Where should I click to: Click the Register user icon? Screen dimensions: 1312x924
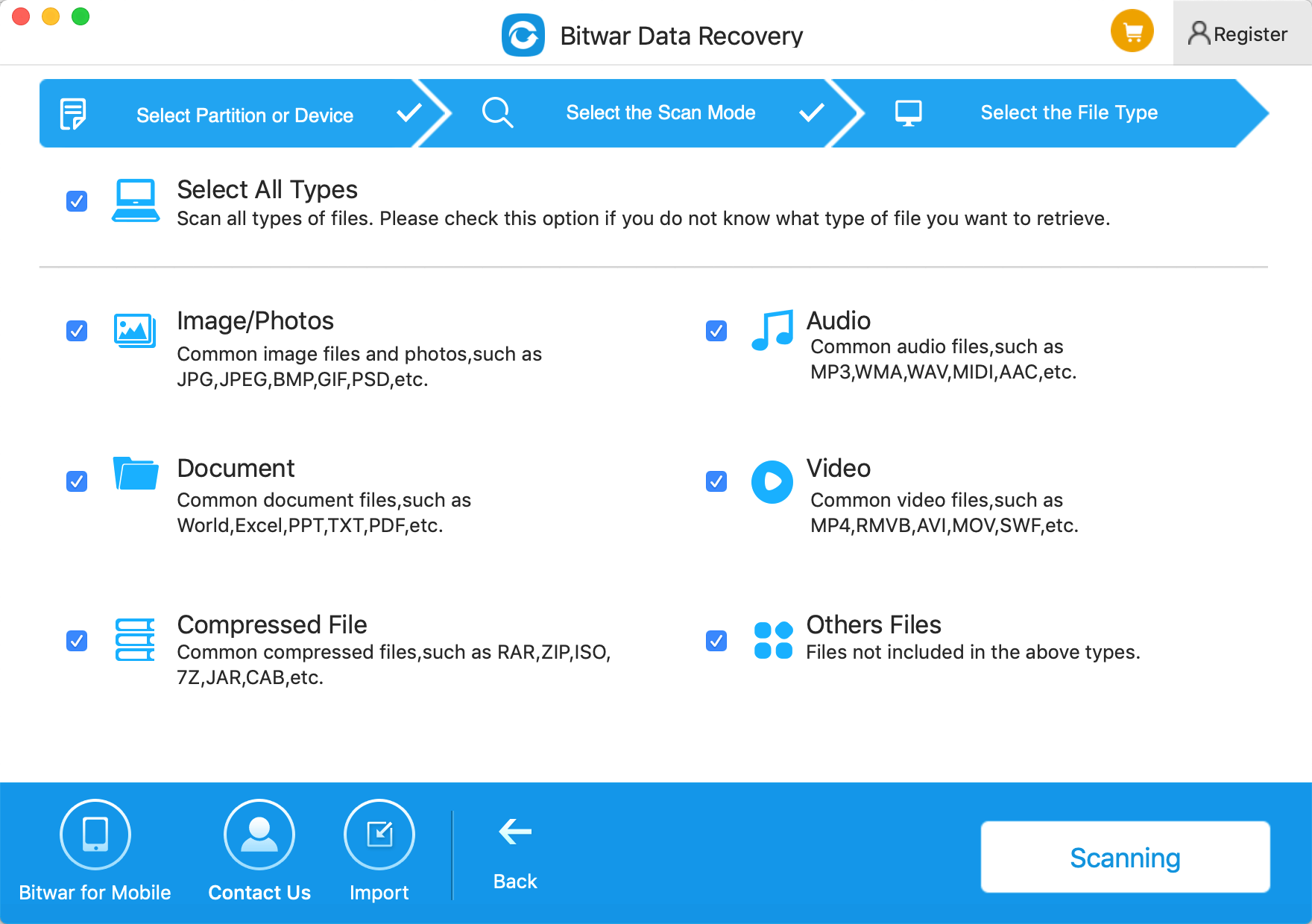(1199, 33)
